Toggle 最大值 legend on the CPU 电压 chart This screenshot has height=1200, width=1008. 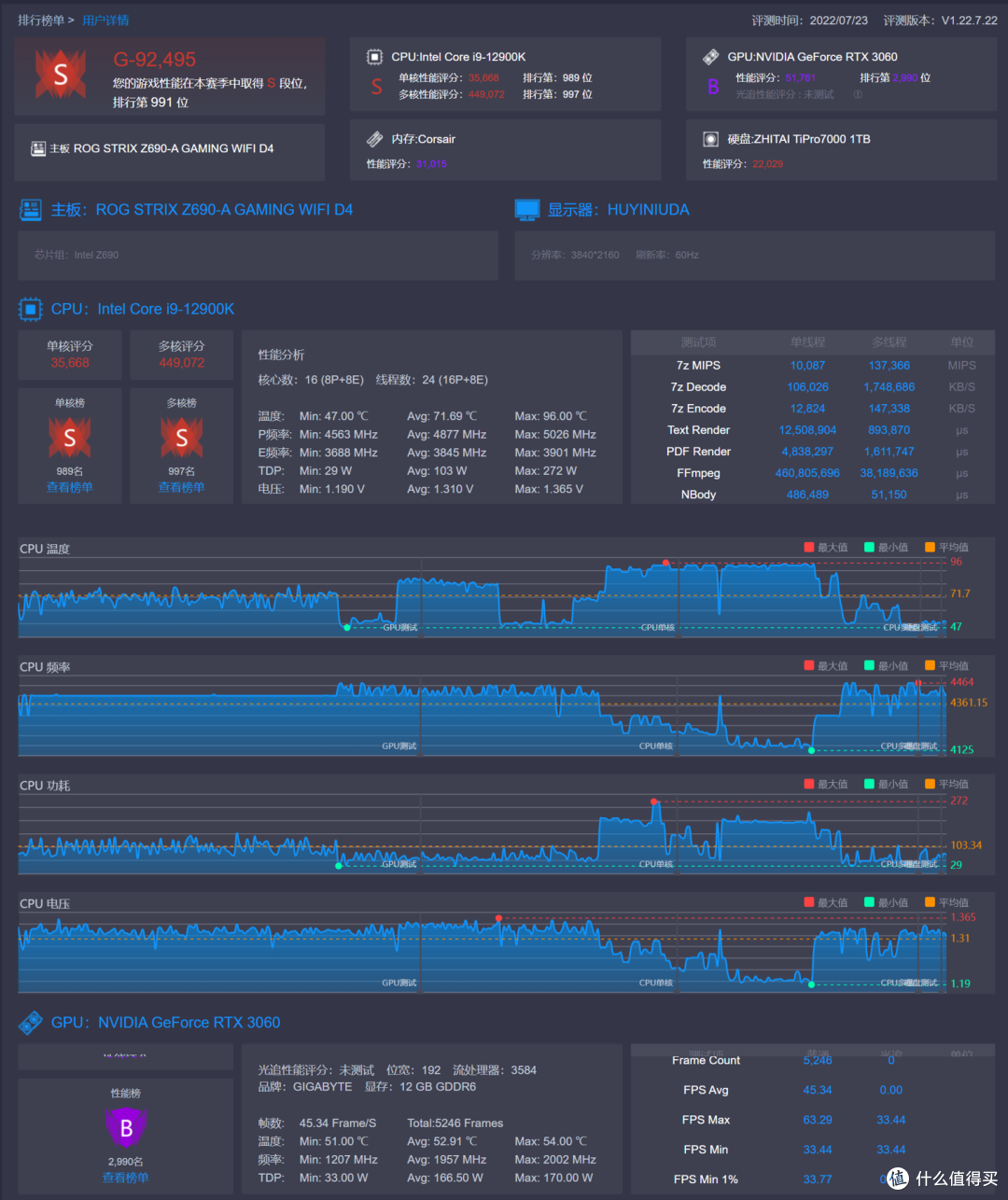pyautogui.click(x=826, y=903)
